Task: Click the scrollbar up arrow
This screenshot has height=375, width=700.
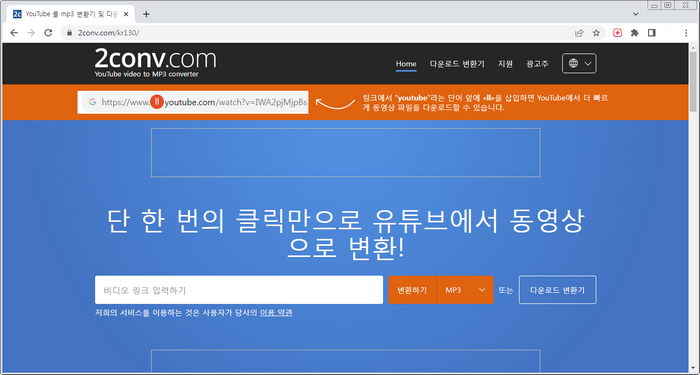Action: pos(693,47)
